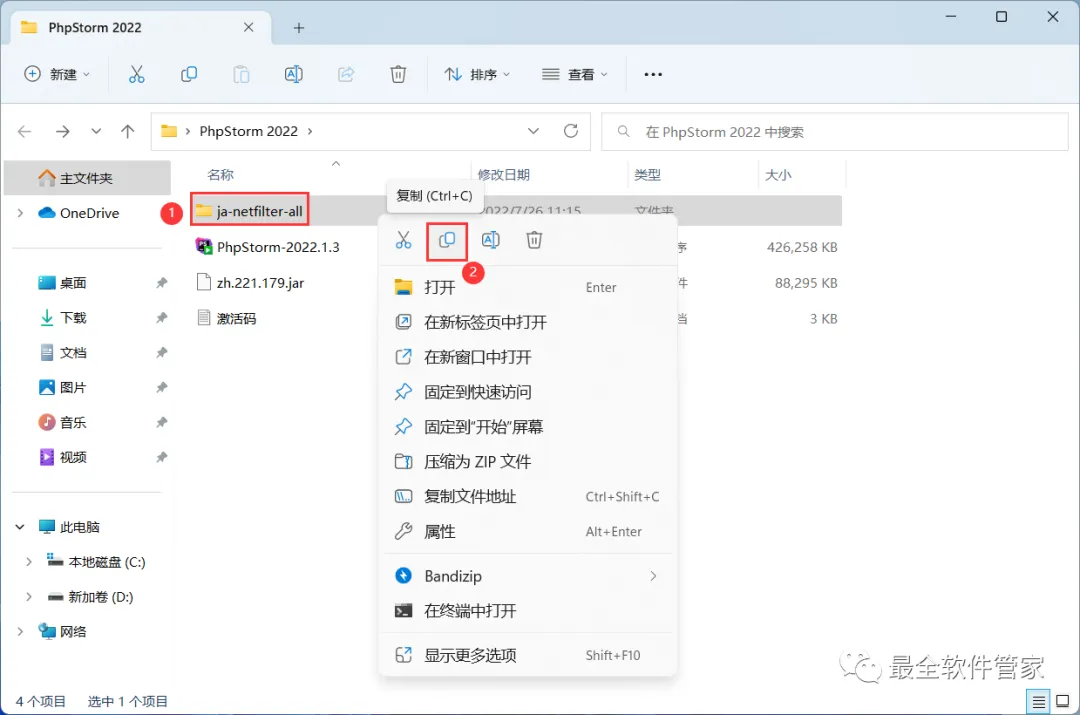1080x715 pixels.
Task: Choose 在新标签页中打开 in context menu
Action: click(528, 322)
